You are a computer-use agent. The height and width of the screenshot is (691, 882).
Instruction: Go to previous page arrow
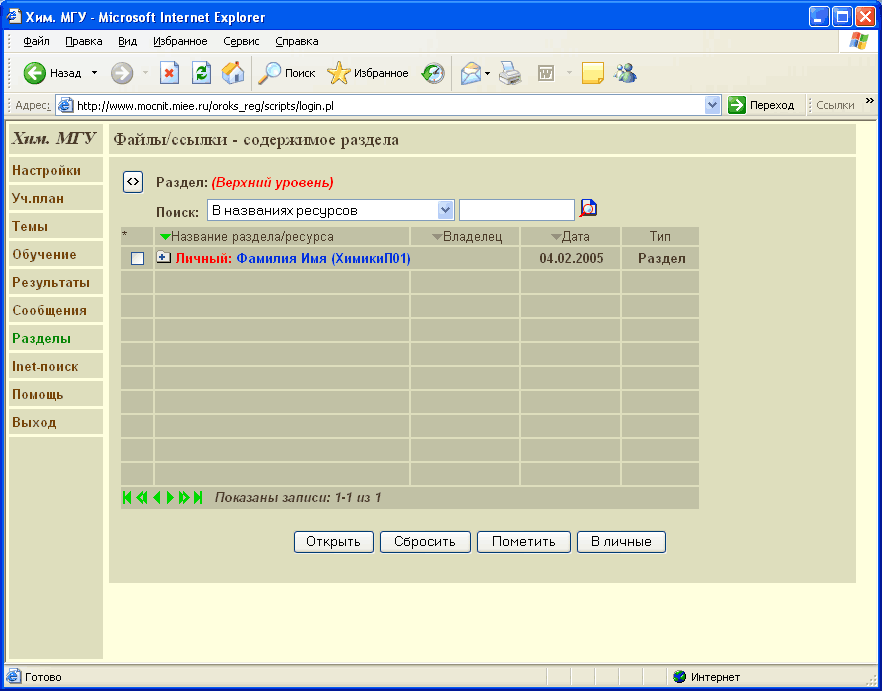[156, 497]
